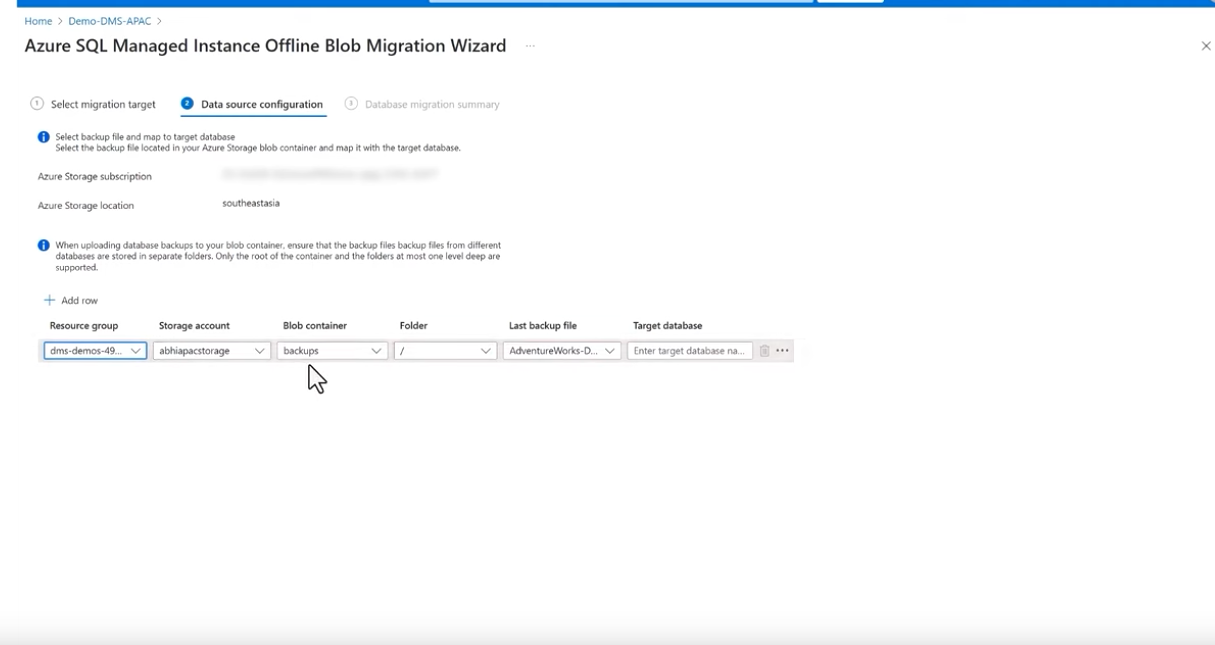This screenshot has width=1215, height=645.
Task: Select the Data source configuration step label
Action: (x=262, y=104)
